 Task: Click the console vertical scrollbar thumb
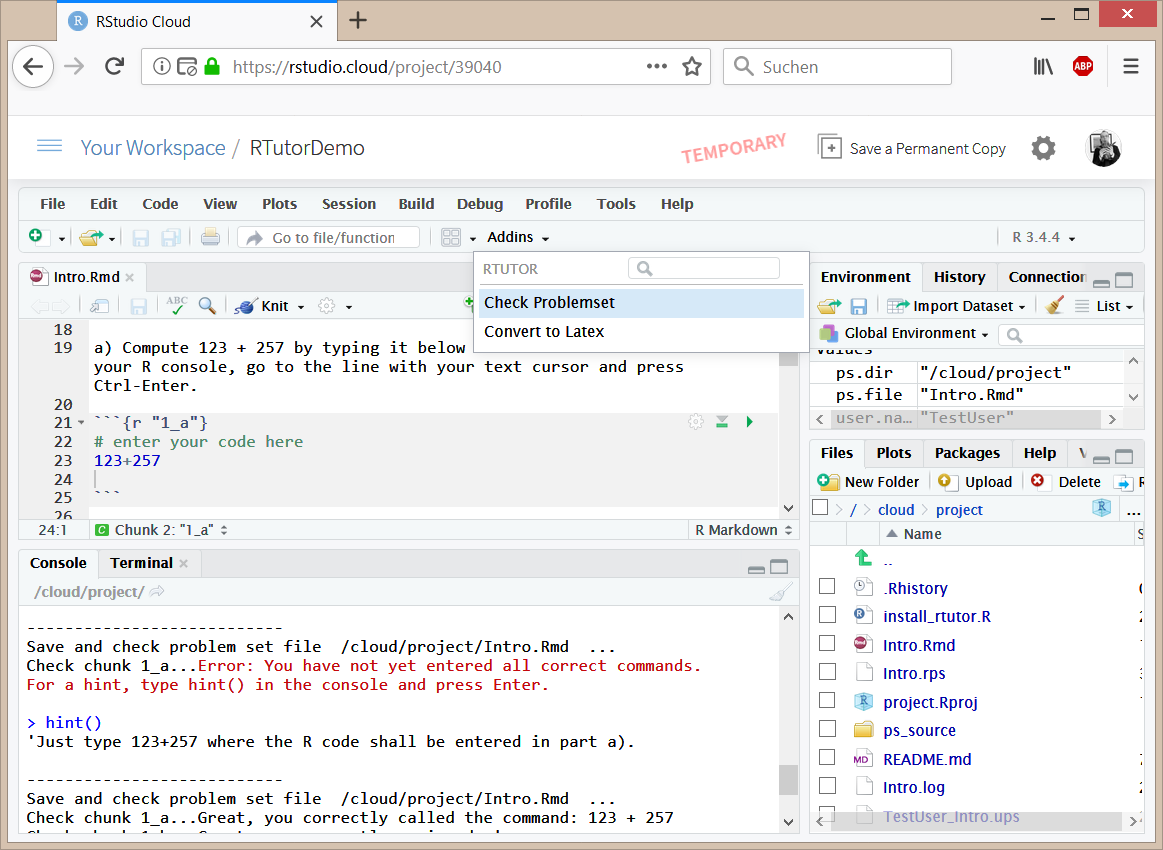tap(788, 780)
